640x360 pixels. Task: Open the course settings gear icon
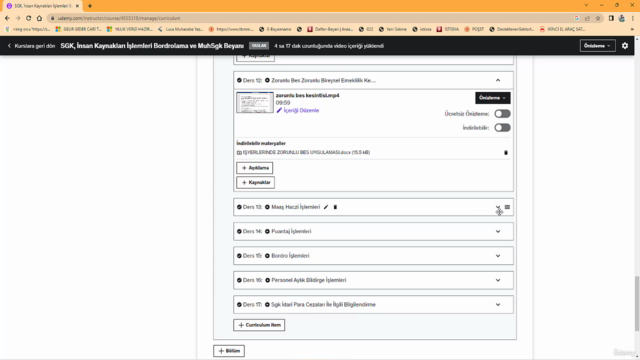coord(625,46)
